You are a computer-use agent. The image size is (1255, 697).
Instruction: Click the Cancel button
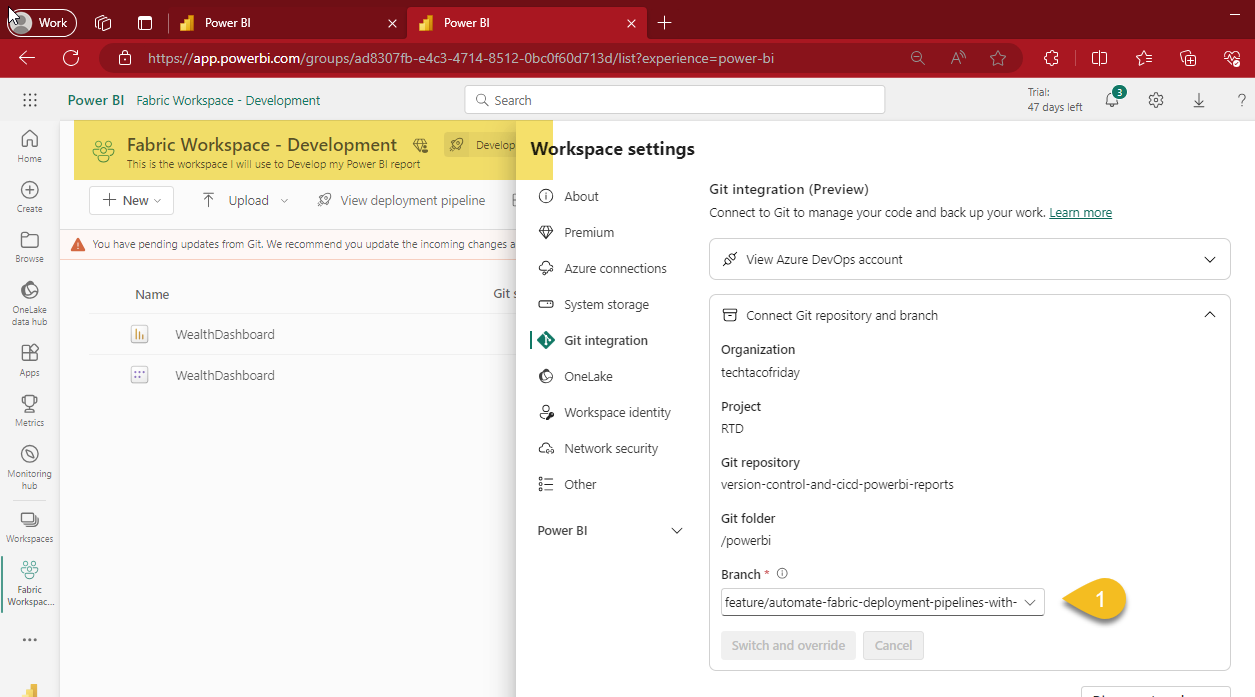click(893, 645)
